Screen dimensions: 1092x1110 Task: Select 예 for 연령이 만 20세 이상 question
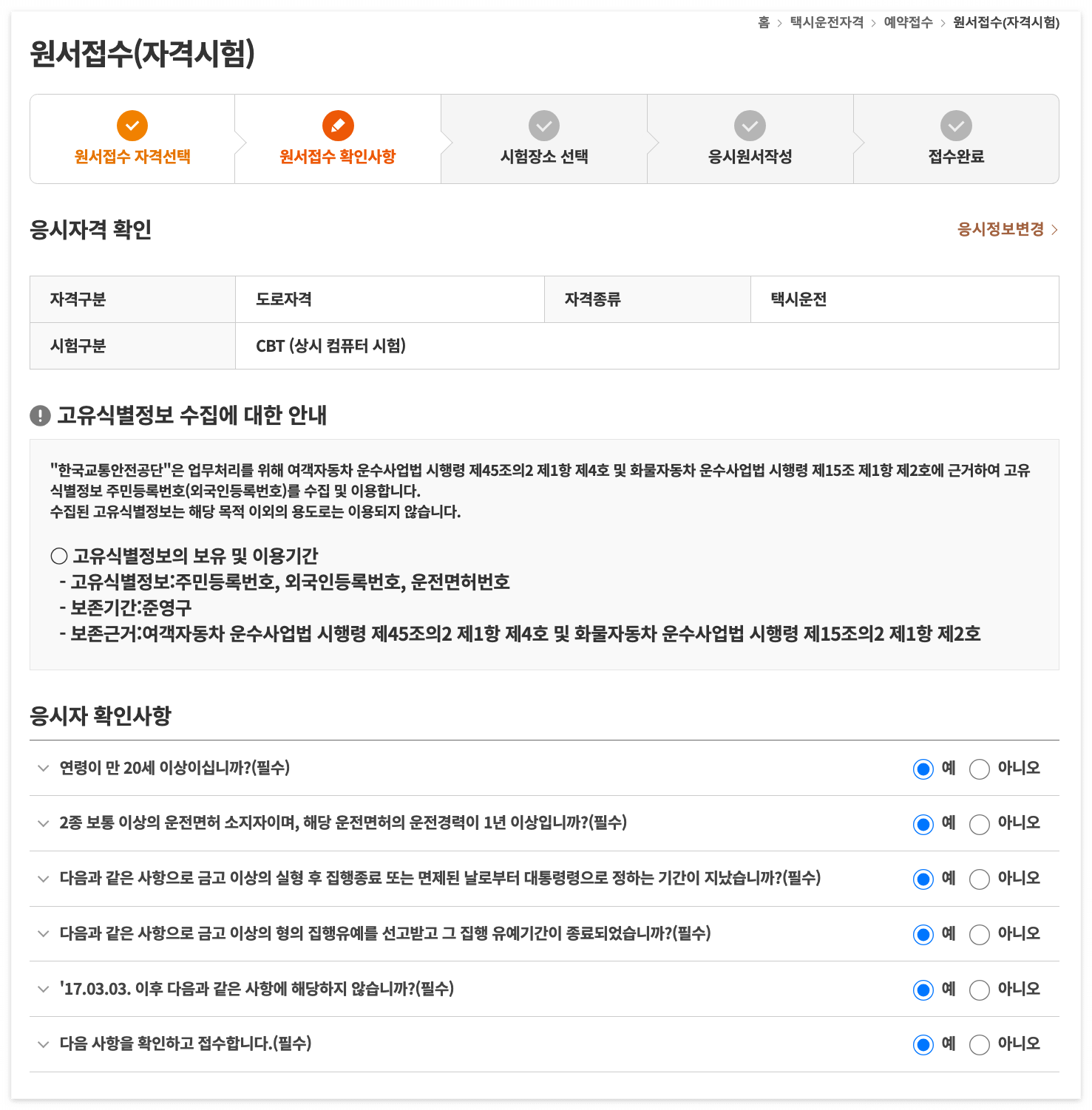tap(923, 769)
